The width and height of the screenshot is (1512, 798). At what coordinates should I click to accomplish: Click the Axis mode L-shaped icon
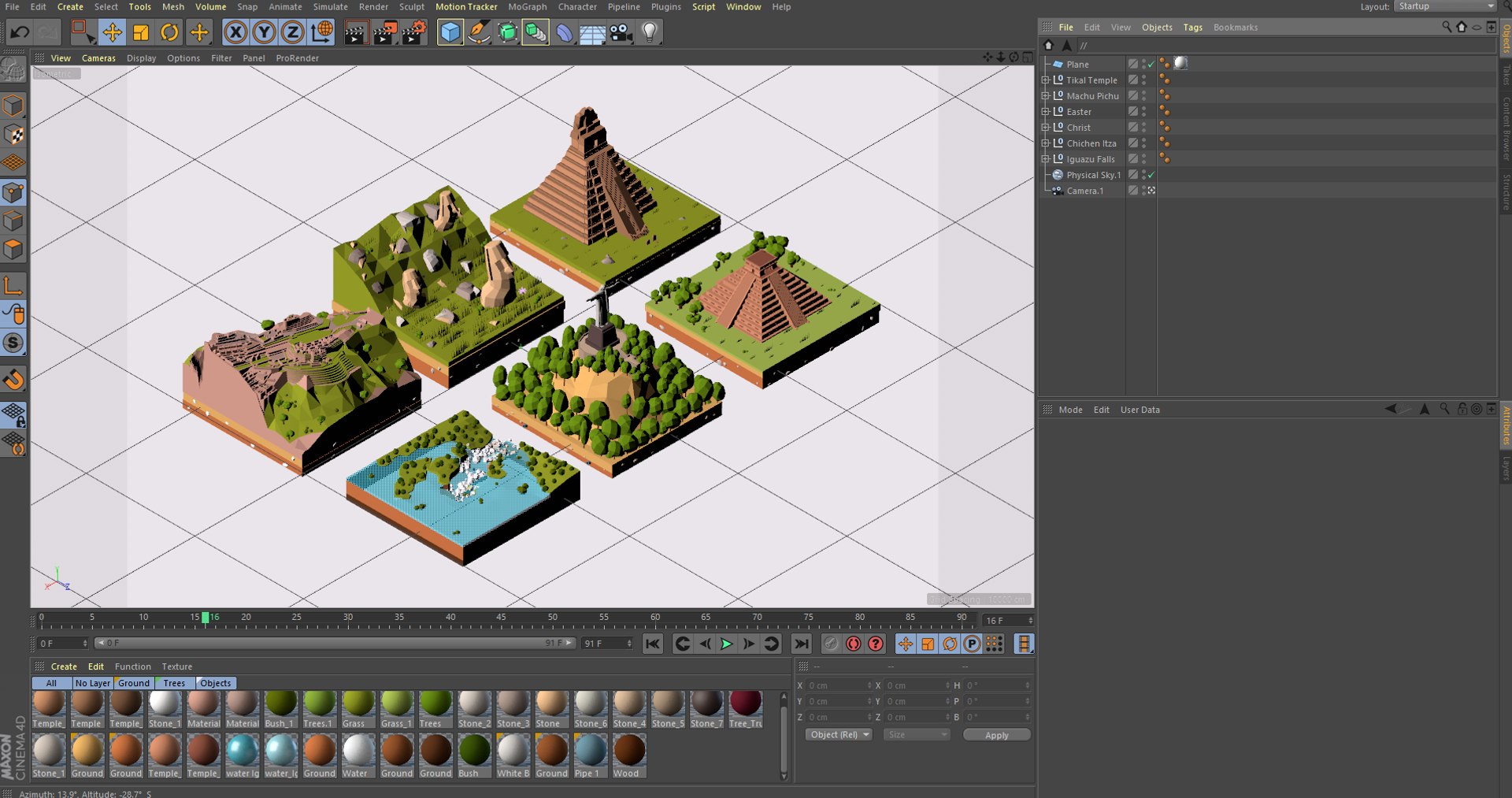point(13,285)
